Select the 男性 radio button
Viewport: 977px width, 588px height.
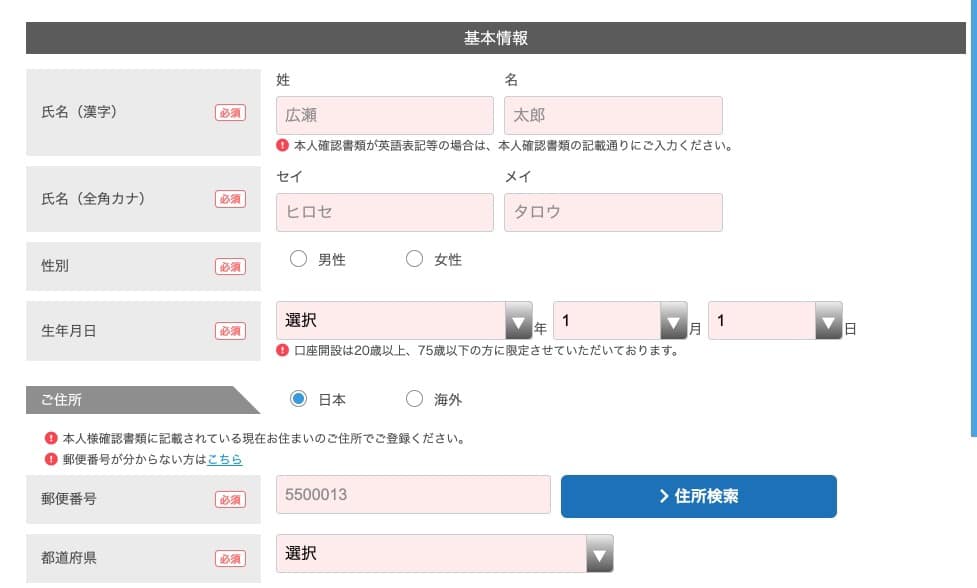(298, 258)
